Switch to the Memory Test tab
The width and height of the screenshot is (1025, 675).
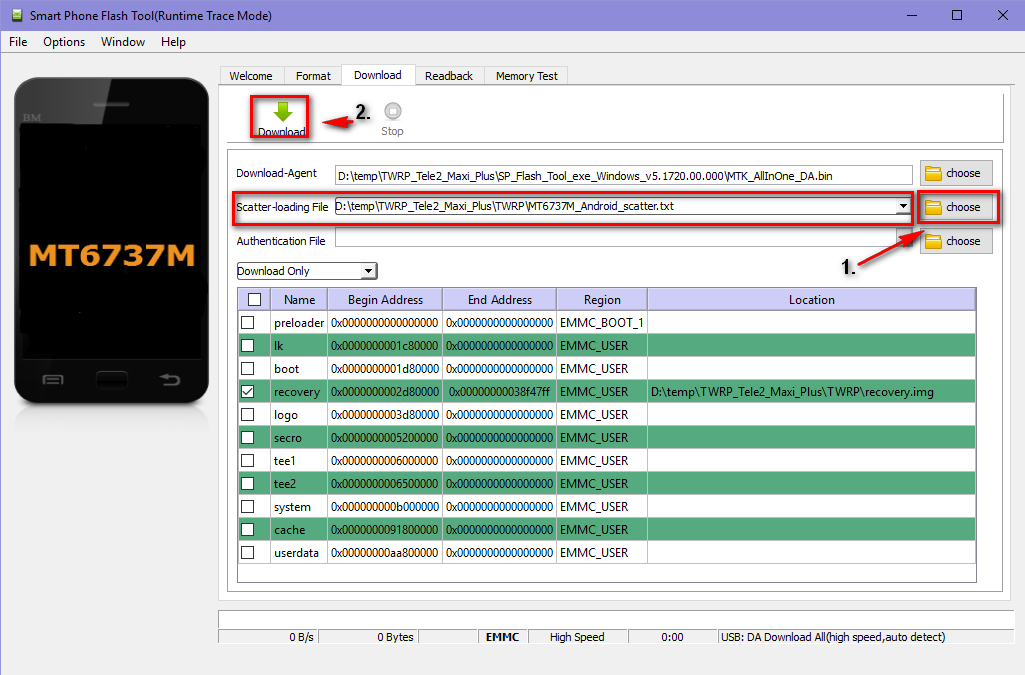click(x=526, y=76)
